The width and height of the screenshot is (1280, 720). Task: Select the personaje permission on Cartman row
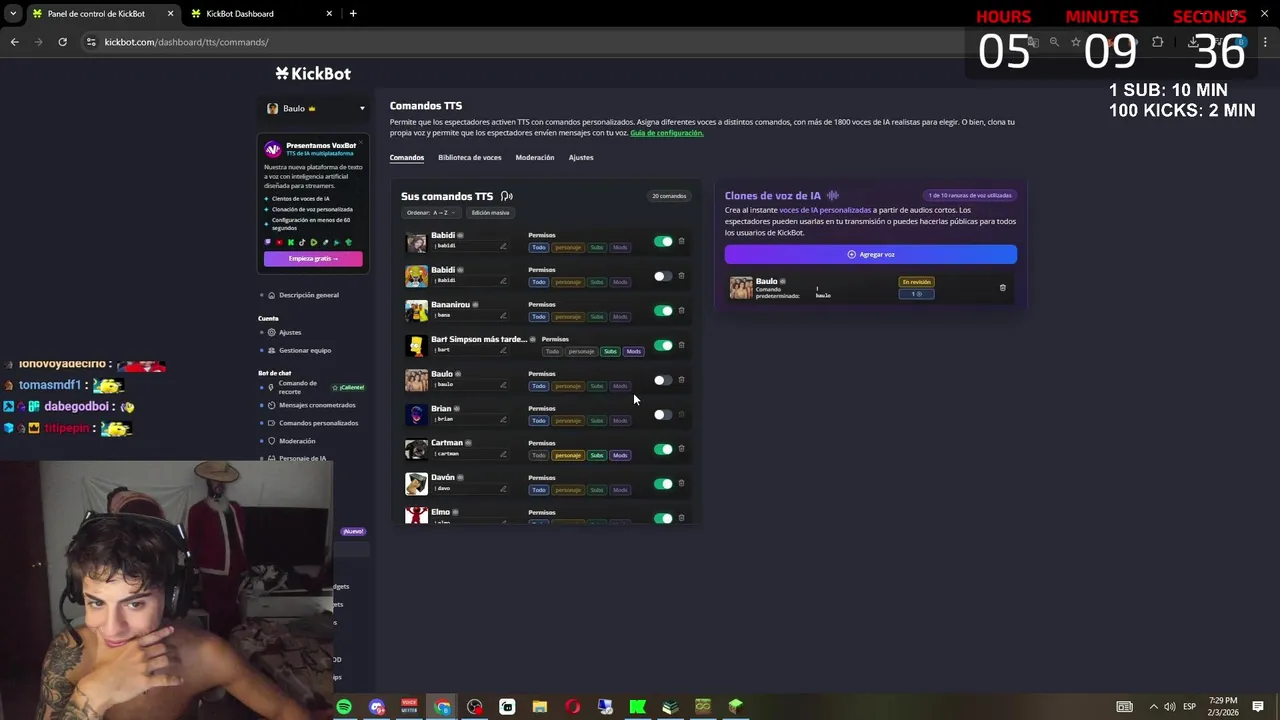(568, 455)
